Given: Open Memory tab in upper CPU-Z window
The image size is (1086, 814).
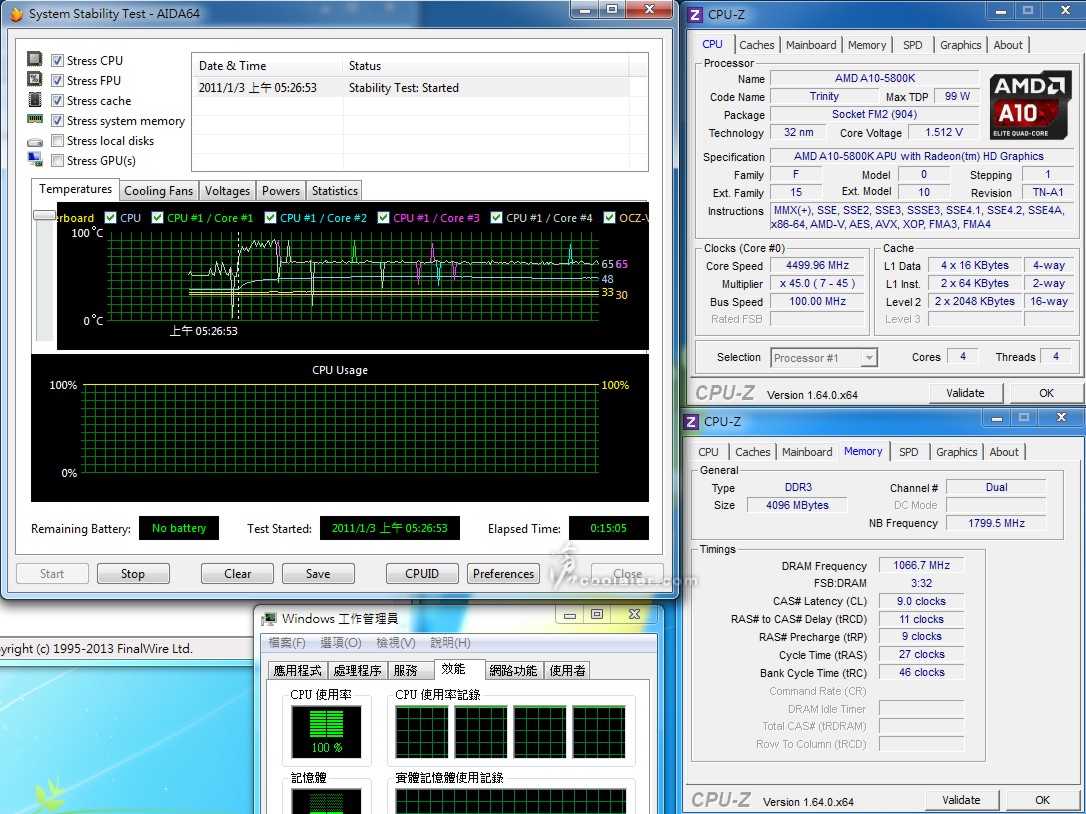Looking at the screenshot, I should (867, 45).
